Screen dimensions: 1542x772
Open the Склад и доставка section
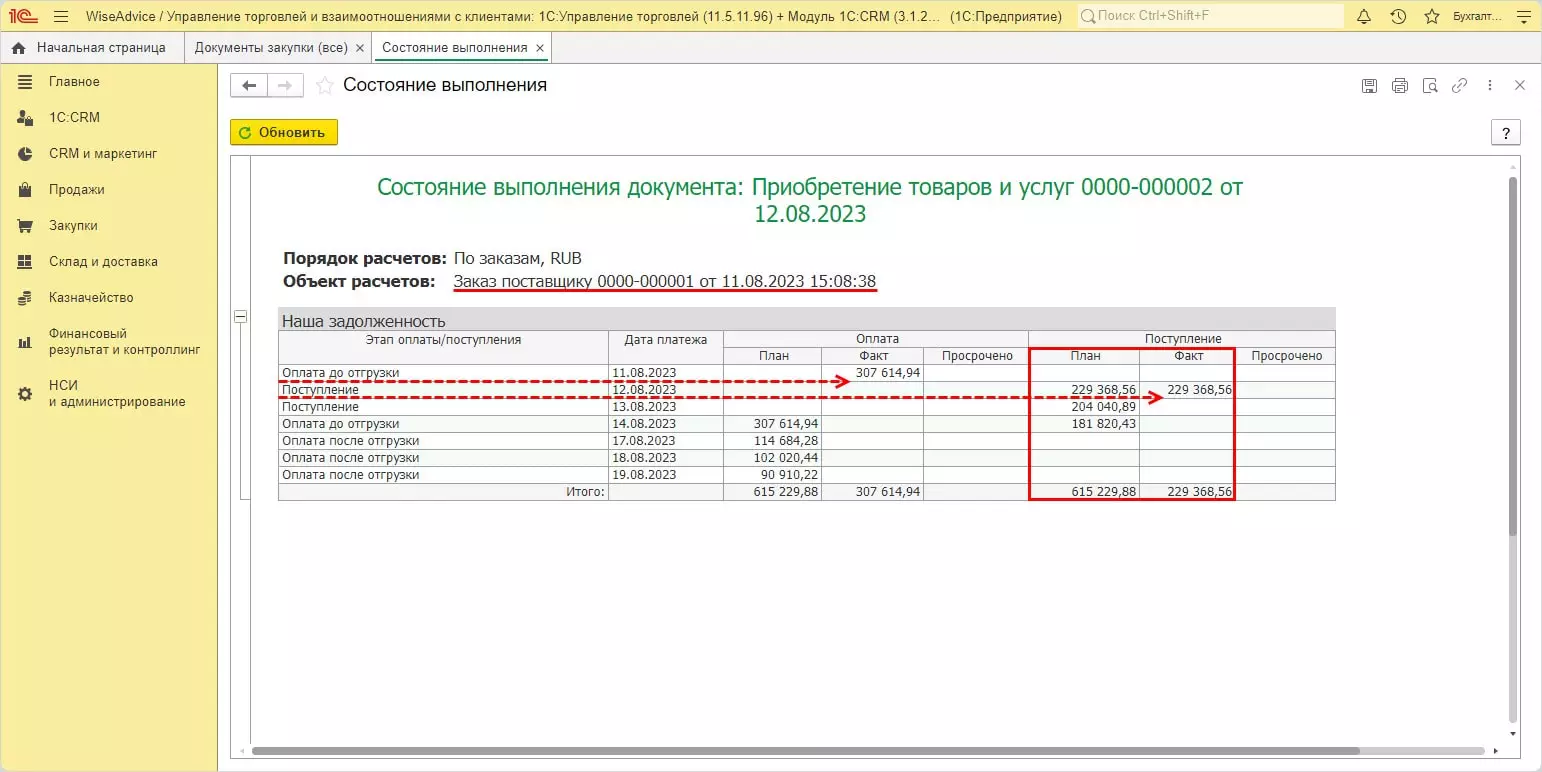(x=108, y=262)
